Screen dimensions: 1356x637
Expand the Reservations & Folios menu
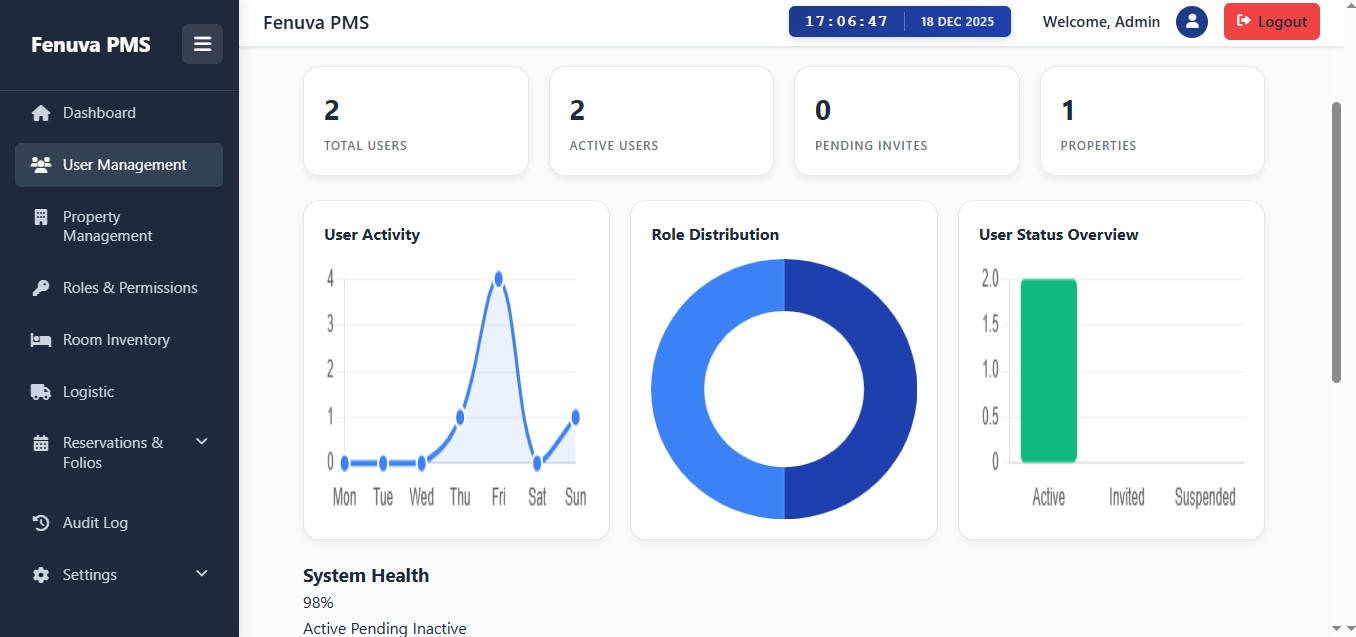tap(111, 452)
